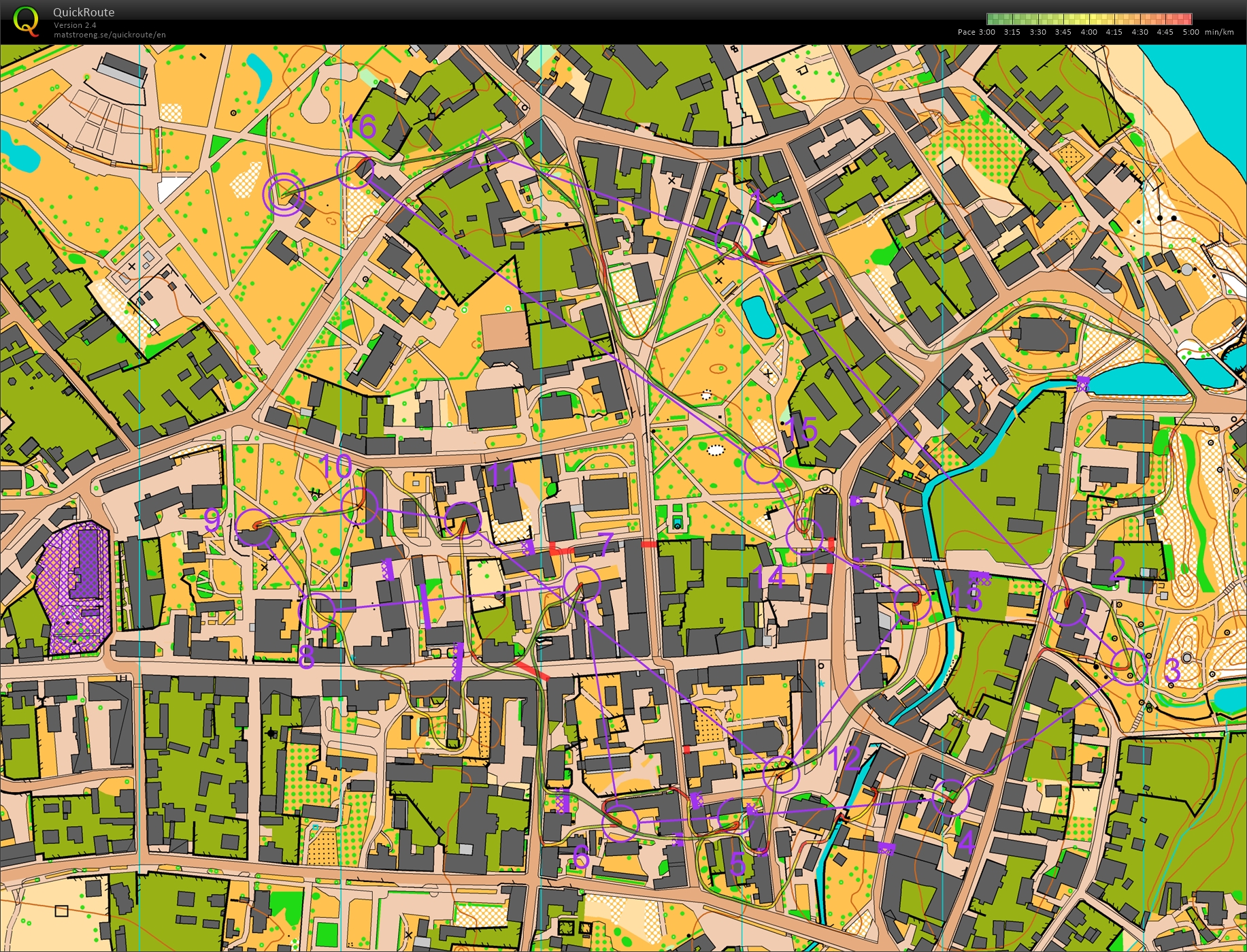Select control circle 3 on the map
Viewport: 1247px width, 952px height.
point(1129,666)
